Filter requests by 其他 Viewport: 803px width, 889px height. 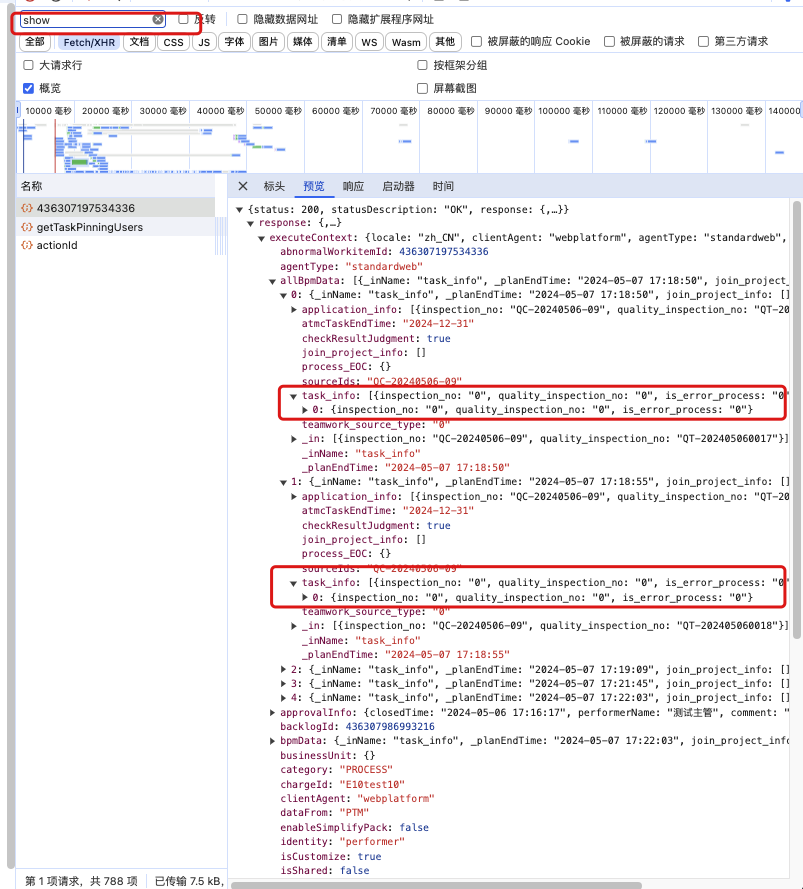[x=445, y=42]
